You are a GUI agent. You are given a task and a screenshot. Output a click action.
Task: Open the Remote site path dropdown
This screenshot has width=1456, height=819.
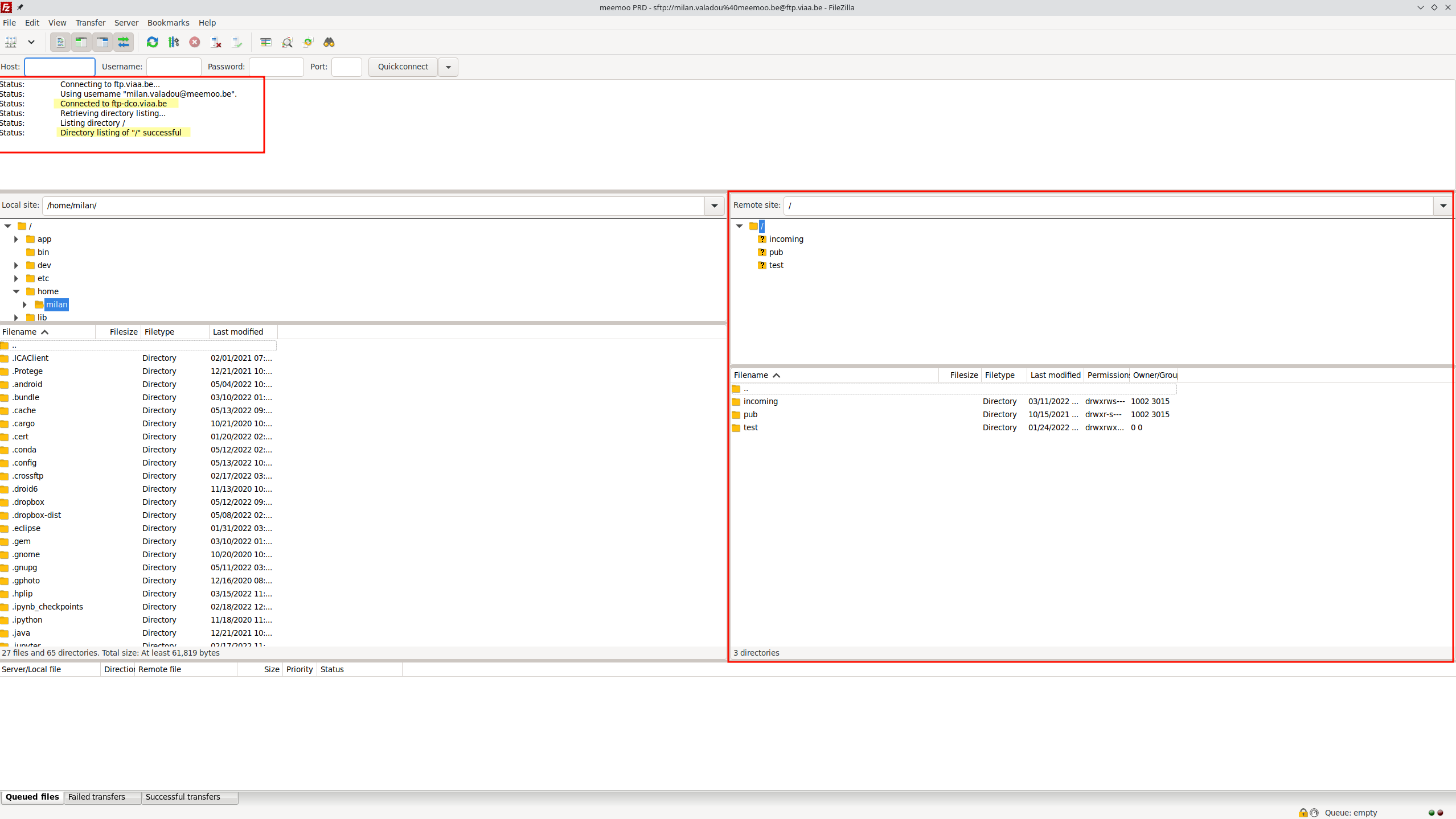tap(1443, 205)
